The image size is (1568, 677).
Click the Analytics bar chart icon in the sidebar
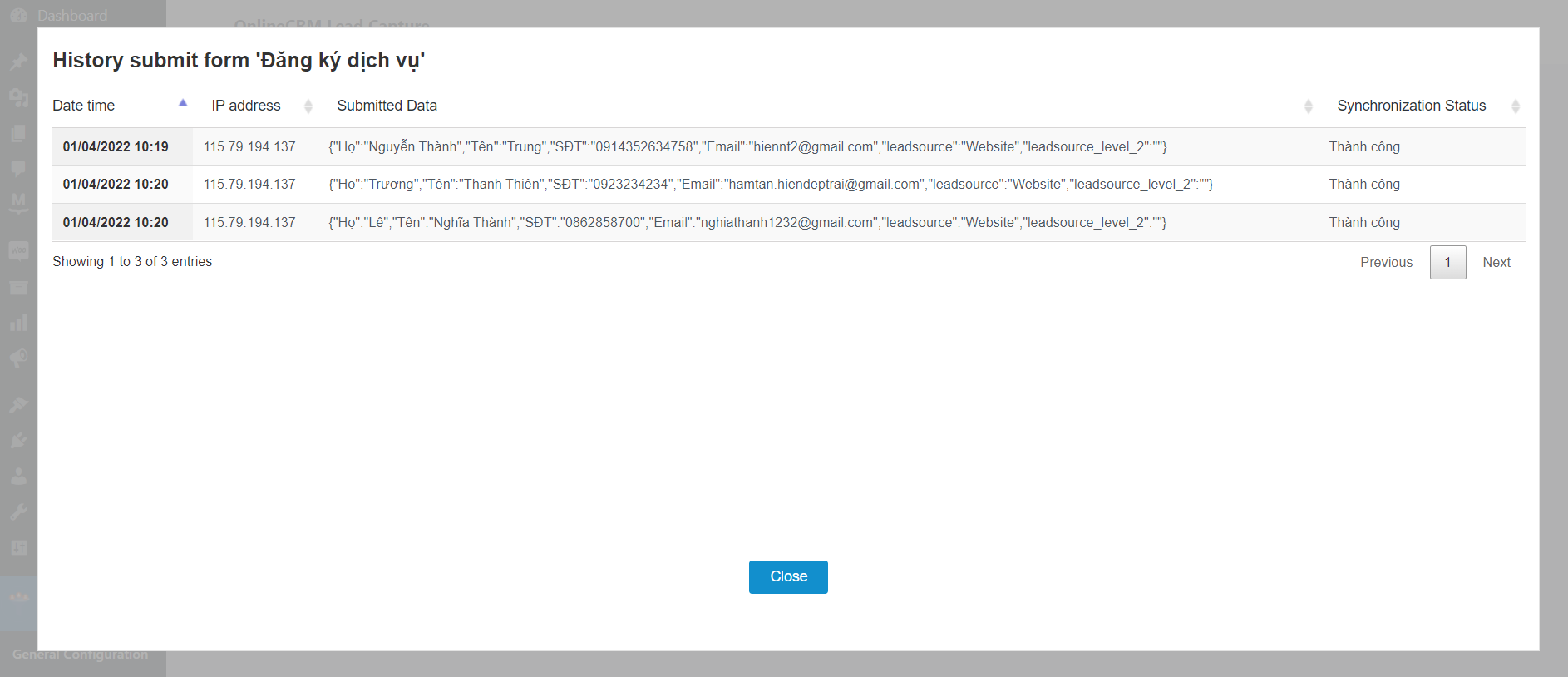pos(18,323)
